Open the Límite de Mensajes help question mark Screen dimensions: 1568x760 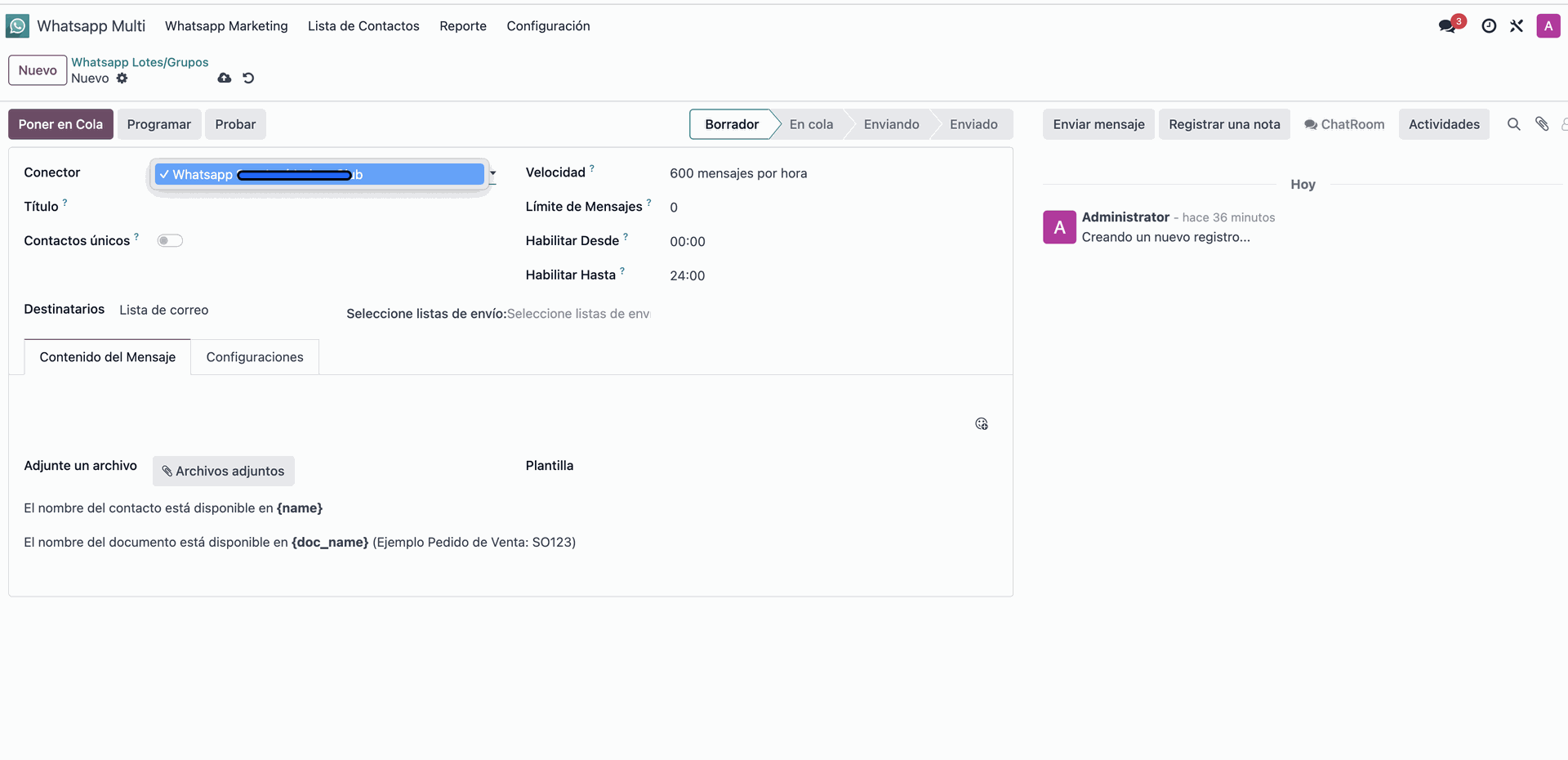point(649,202)
